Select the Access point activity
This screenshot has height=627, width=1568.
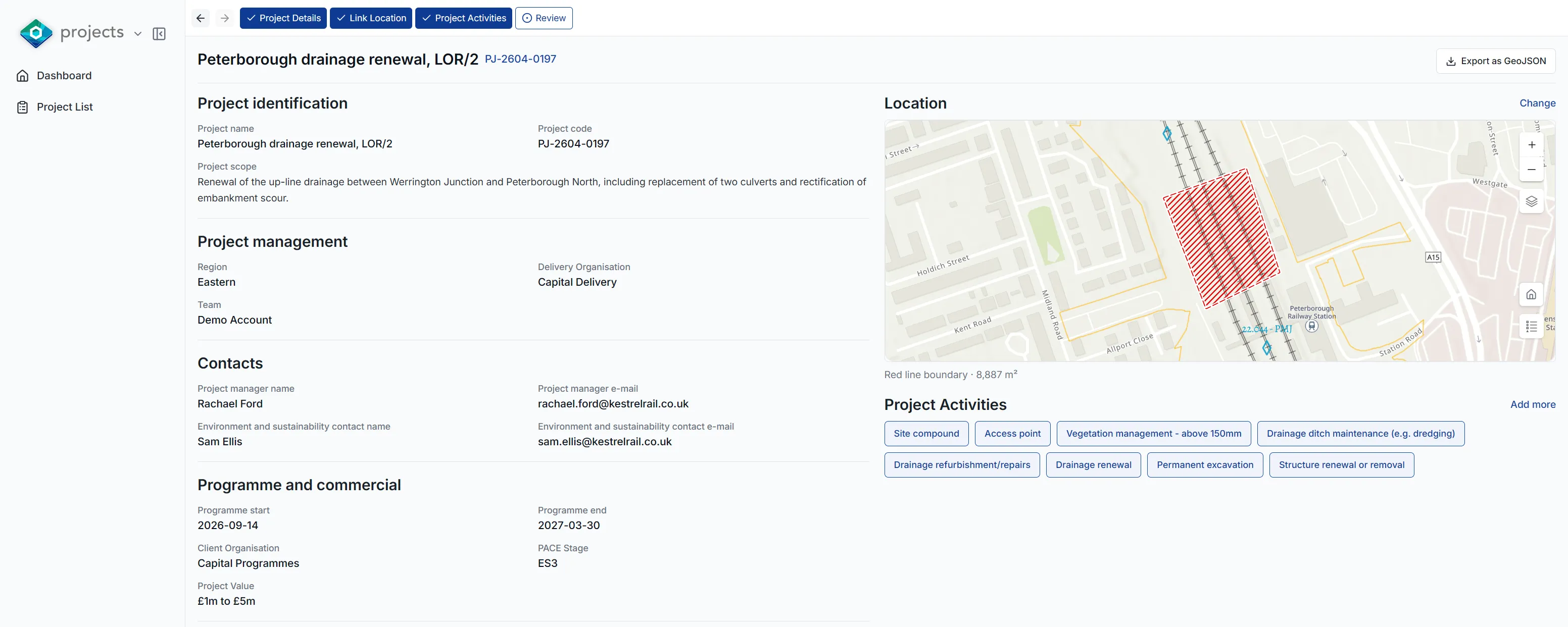[x=1012, y=434]
